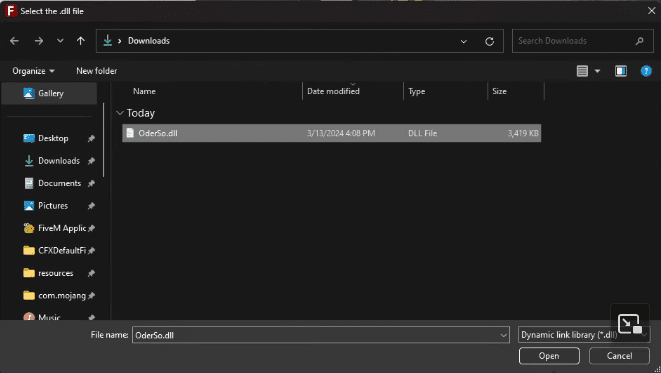Open Pictures in the sidebar
This screenshot has width=661, height=373.
click(53, 206)
